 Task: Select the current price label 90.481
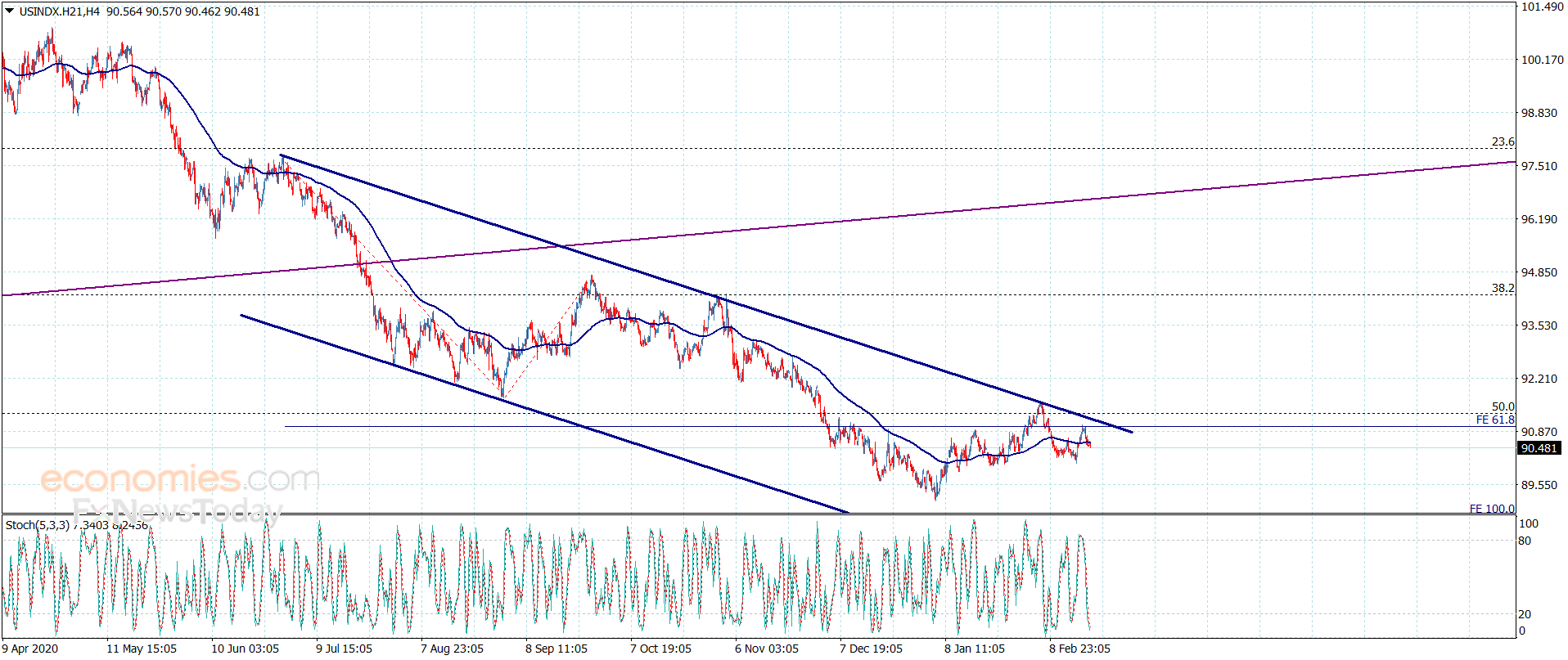click(1539, 448)
